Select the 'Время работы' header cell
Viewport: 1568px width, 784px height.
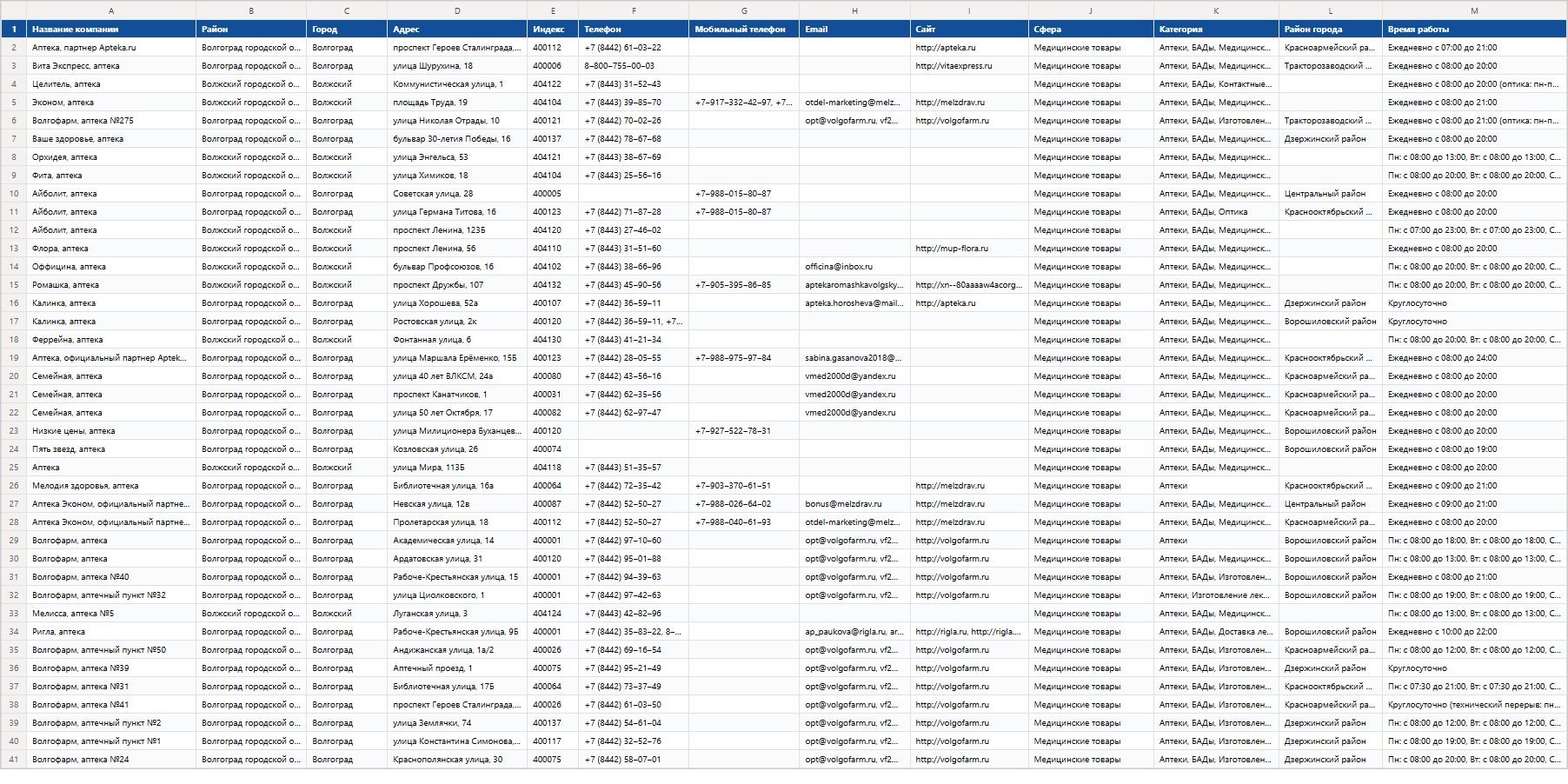1474,30
